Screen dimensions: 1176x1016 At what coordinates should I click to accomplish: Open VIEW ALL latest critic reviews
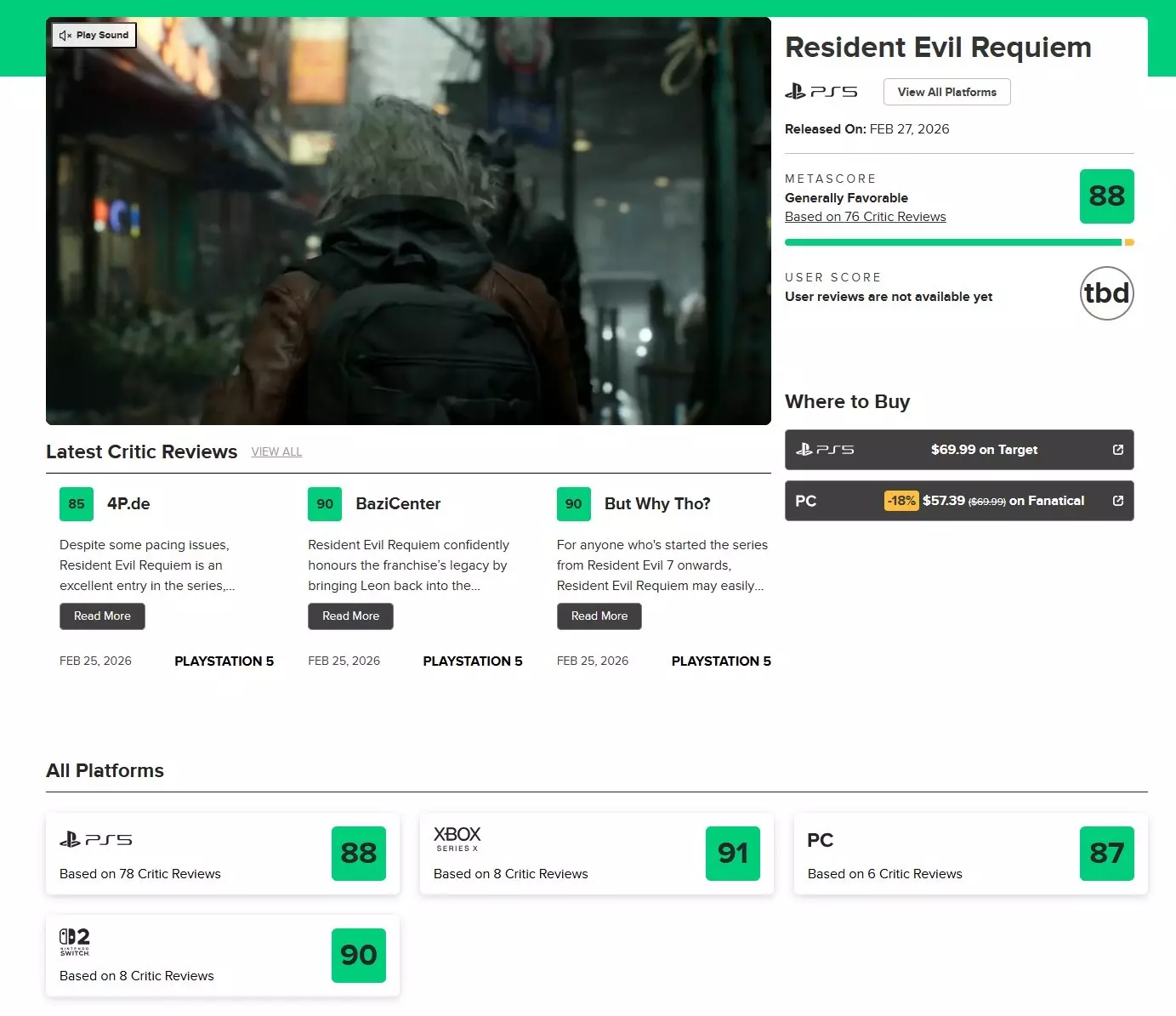[276, 451]
